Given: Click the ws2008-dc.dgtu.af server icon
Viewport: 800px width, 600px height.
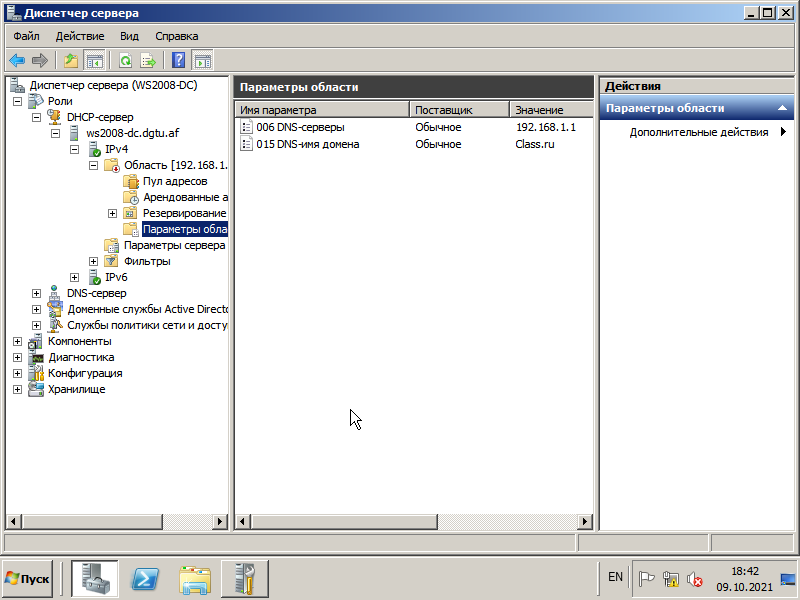Looking at the screenshot, I should [x=74, y=133].
